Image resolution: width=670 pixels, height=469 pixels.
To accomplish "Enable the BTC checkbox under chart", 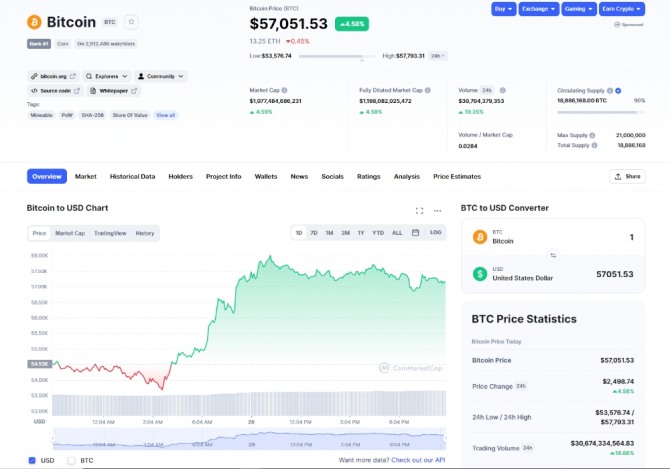I will (x=71, y=460).
